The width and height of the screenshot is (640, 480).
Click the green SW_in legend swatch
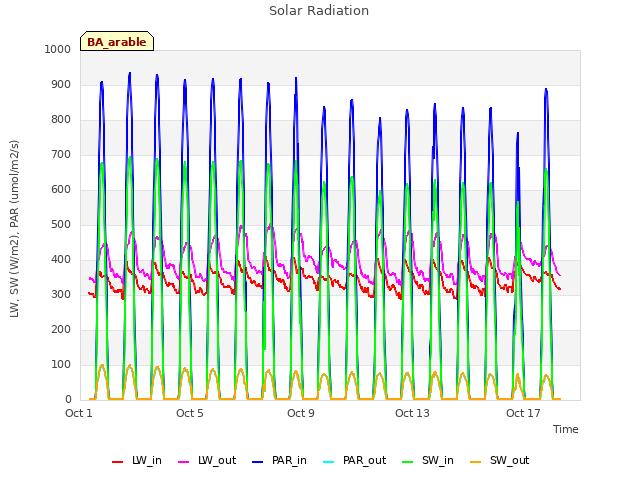pyautogui.click(x=408, y=462)
